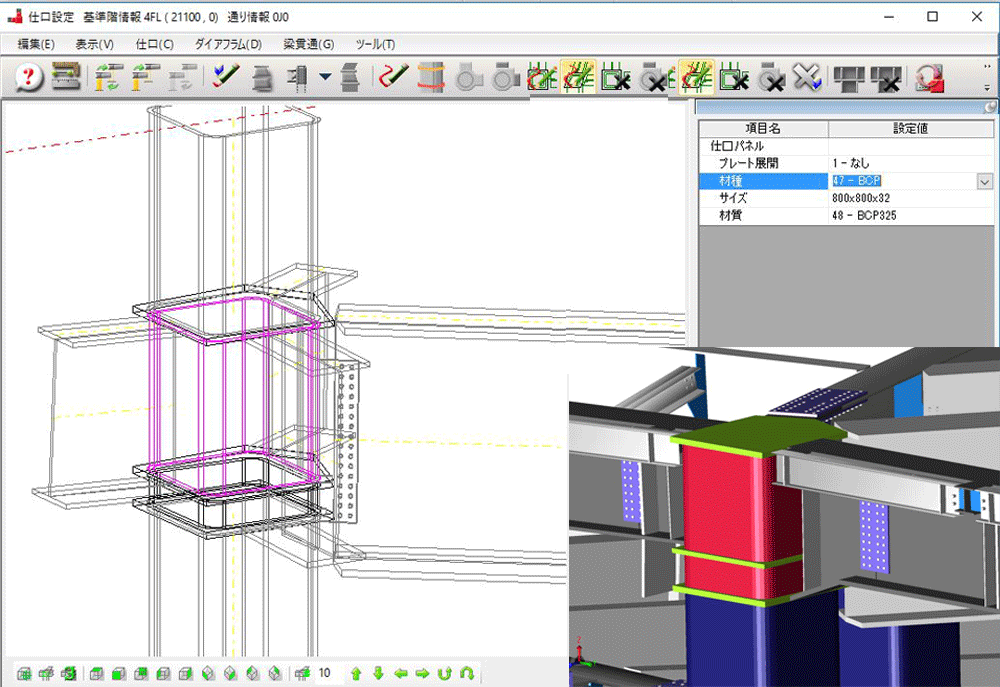1000x687 pixels.
Task: Open the 材種 value dropdown arrow
Action: point(984,181)
